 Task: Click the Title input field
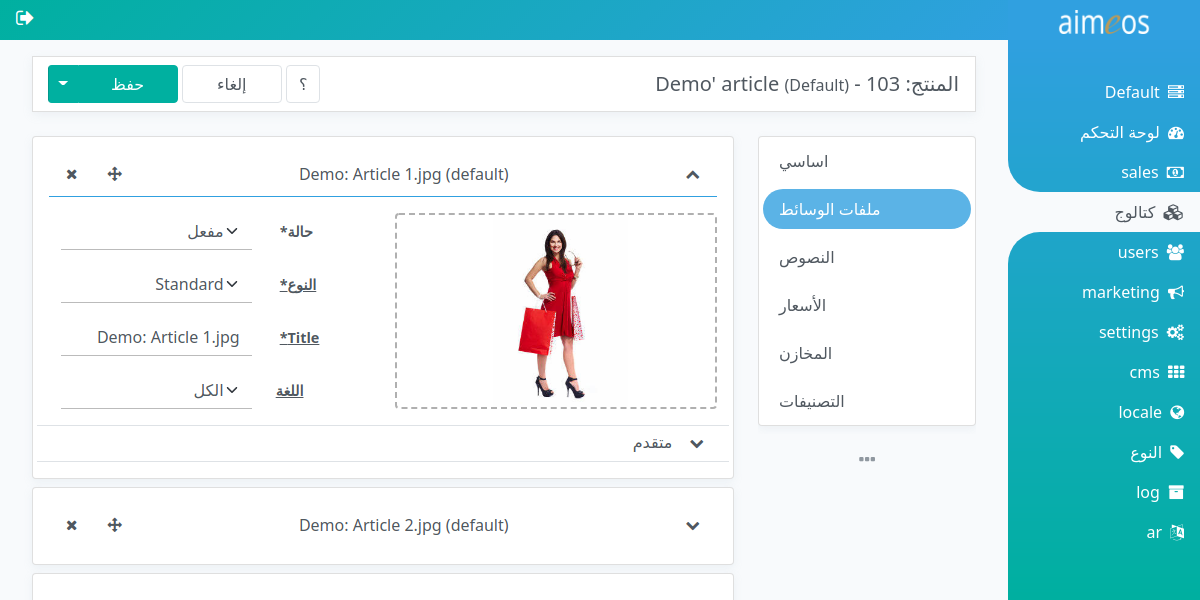pyautogui.click(x=156, y=337)
